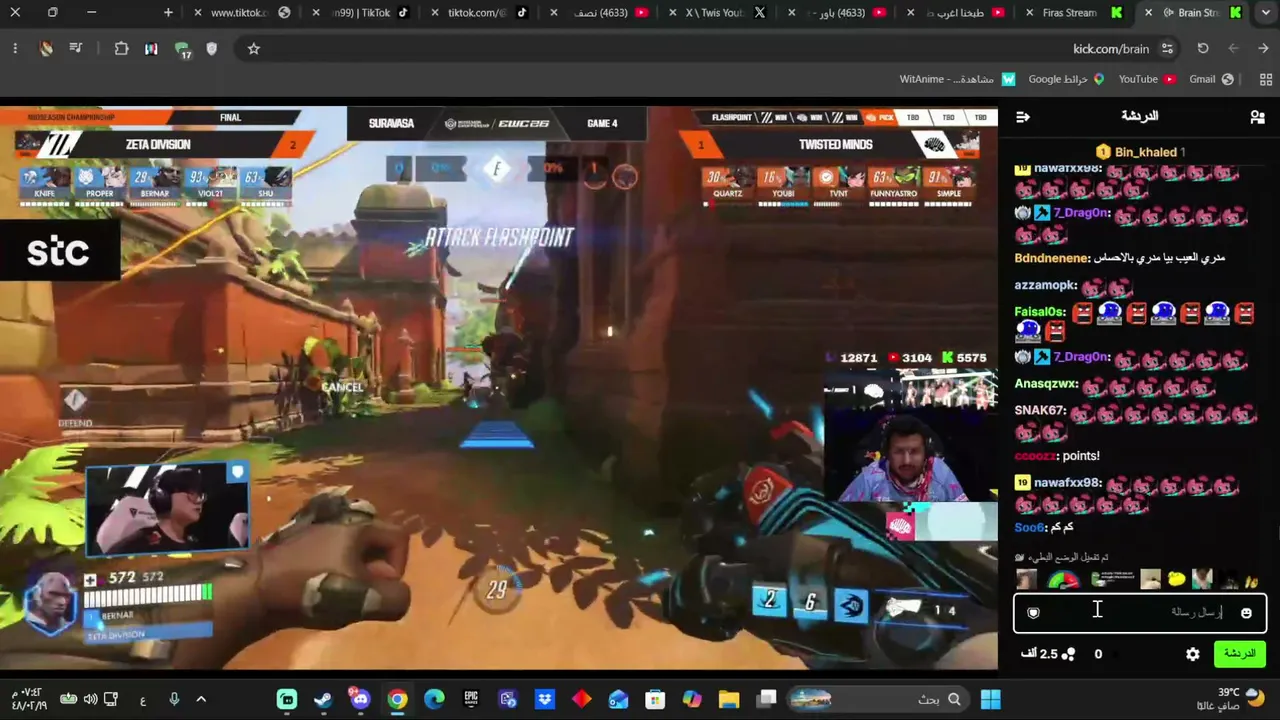This screenshot has height=720, width=1280.
Task: Open chat settings gear
Action: 1193,654
